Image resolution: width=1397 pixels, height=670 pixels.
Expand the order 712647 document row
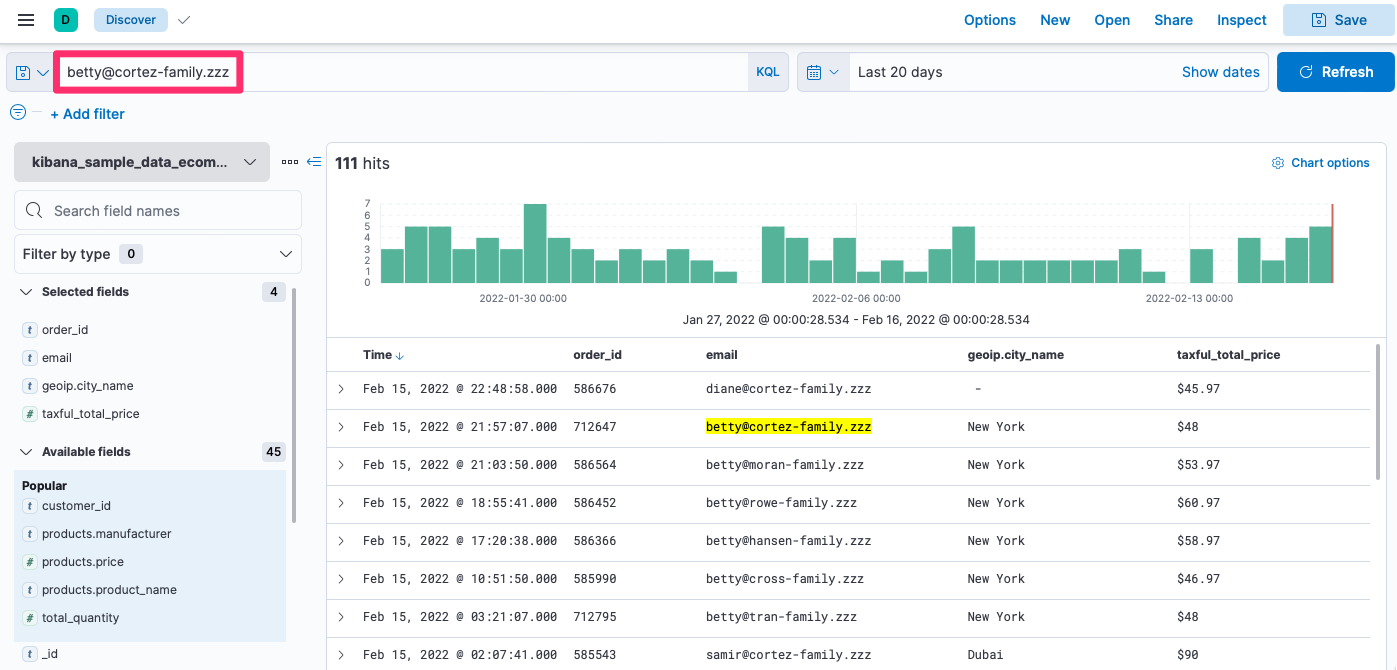(x=341, y=427)
